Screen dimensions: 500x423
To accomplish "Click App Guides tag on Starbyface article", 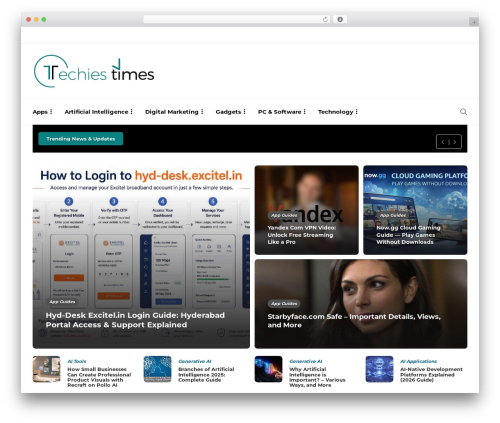I will click(x=284, y=304).
